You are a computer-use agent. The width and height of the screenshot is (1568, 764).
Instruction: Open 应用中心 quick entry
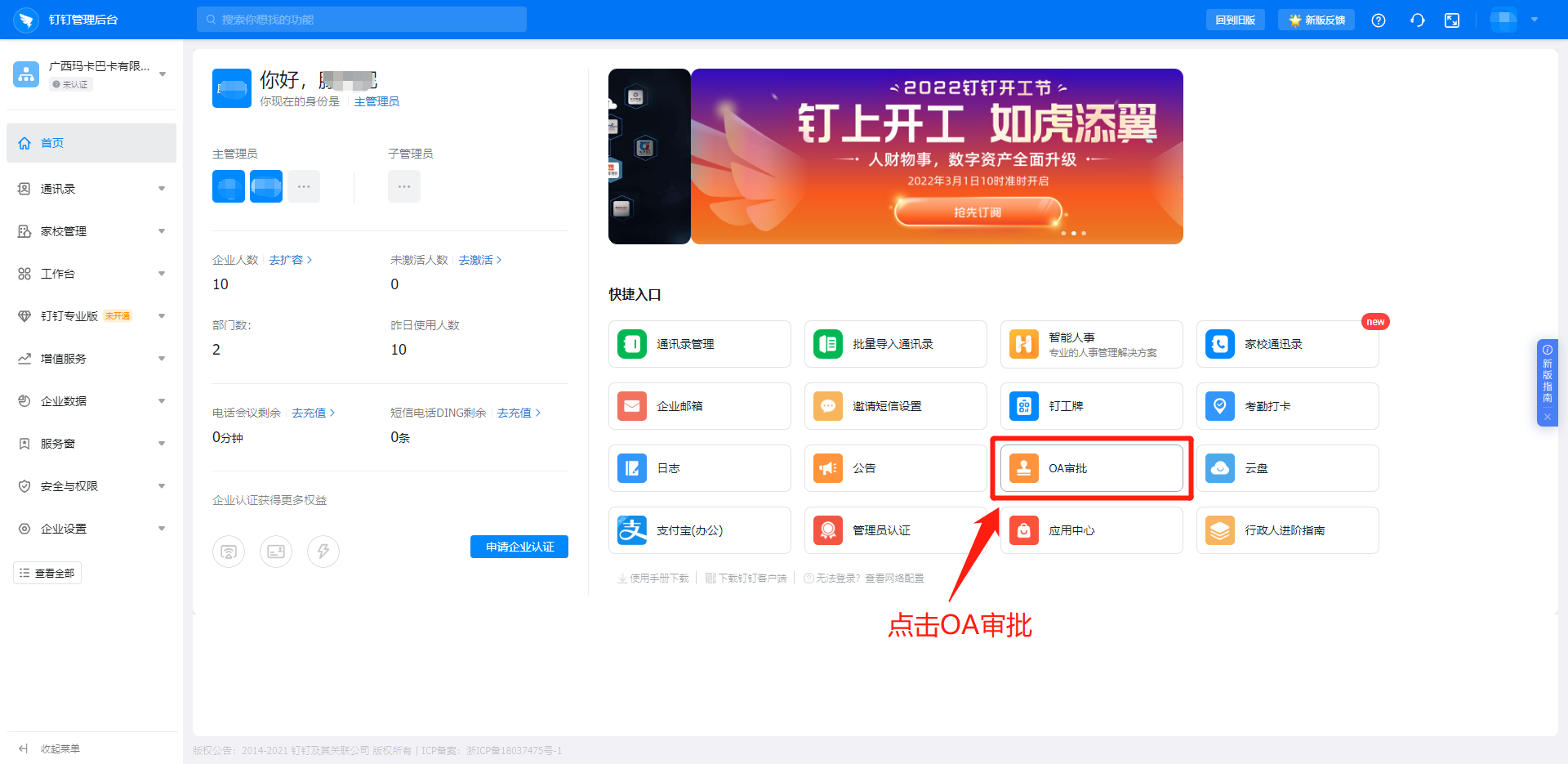(1091, 530)
